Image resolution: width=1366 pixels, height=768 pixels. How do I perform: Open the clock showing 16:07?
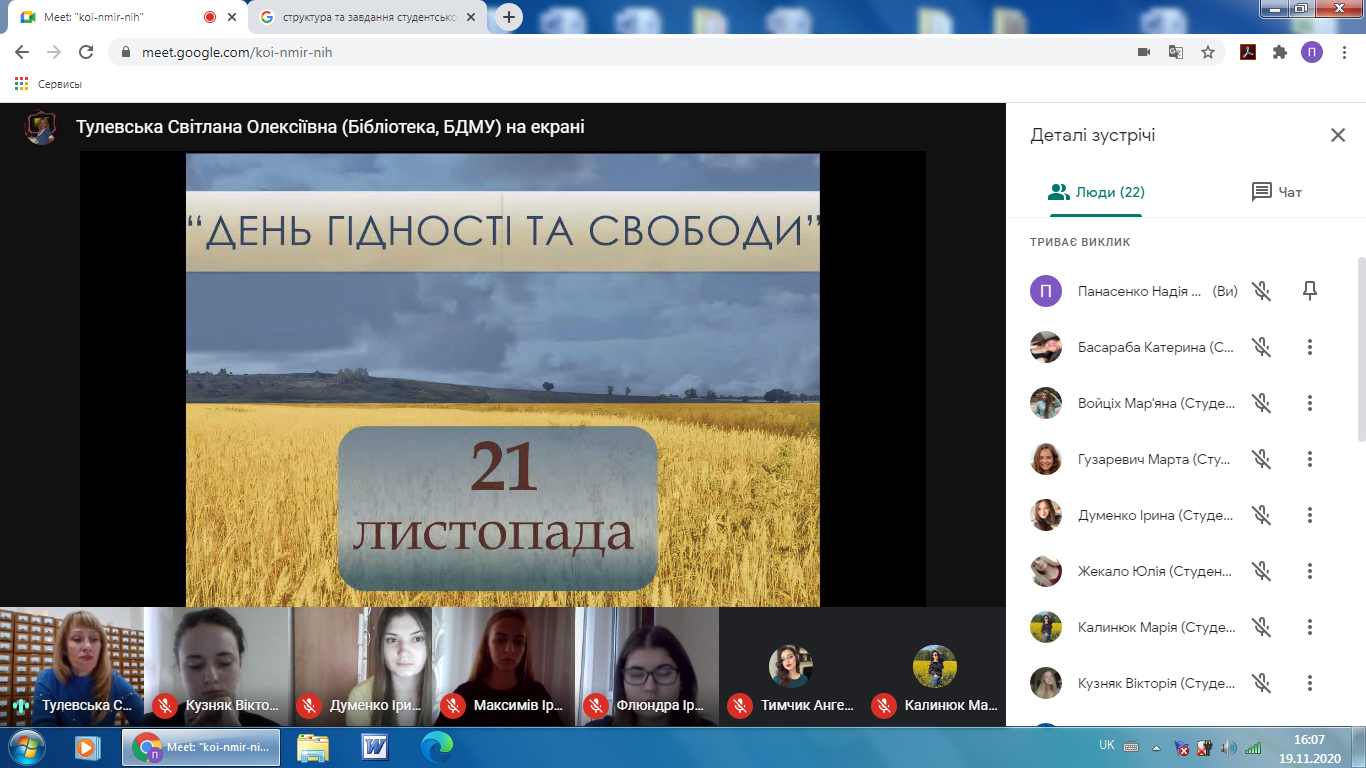(1309, 748)
